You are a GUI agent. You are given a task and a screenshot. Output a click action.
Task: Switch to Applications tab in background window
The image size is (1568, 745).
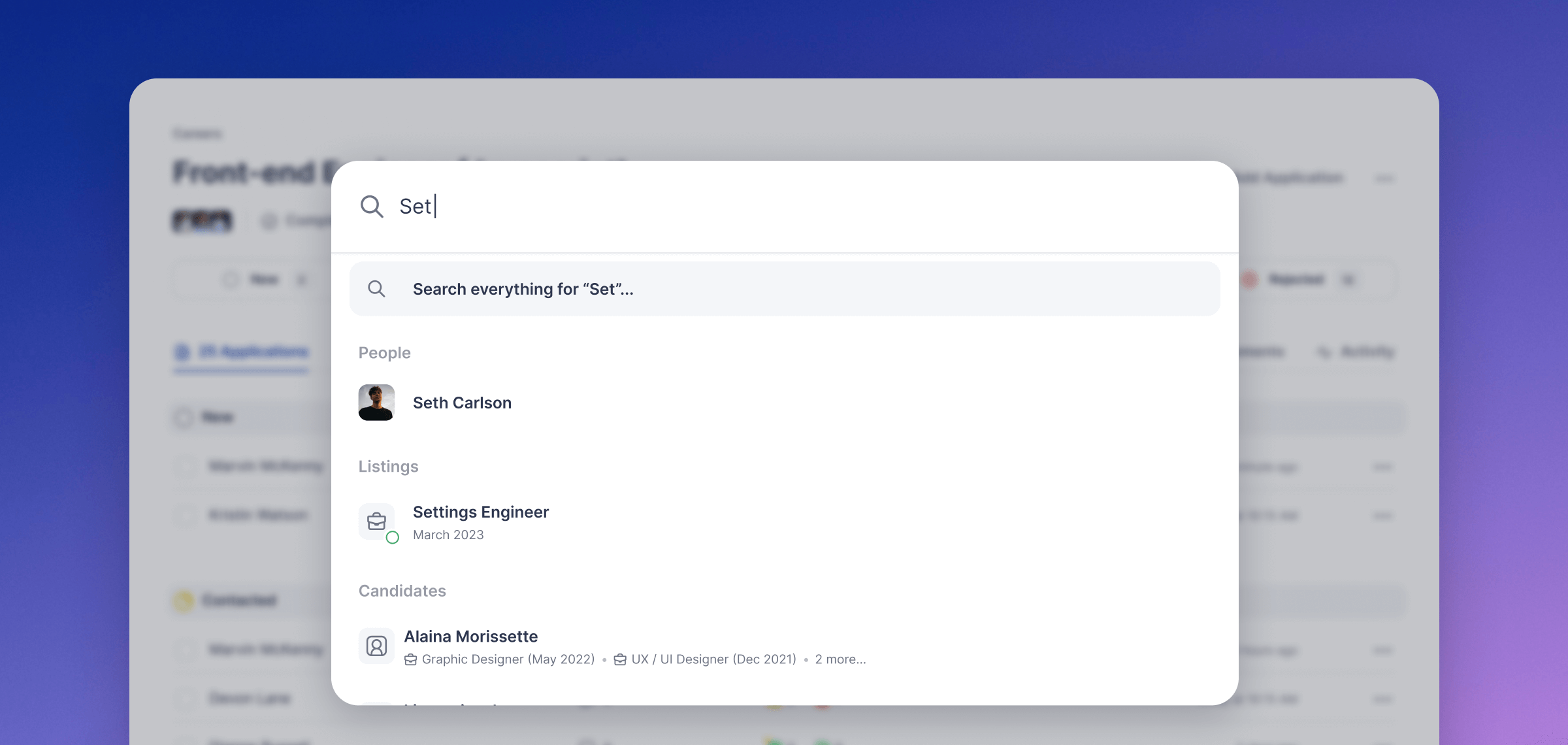(x=242, y=352)
